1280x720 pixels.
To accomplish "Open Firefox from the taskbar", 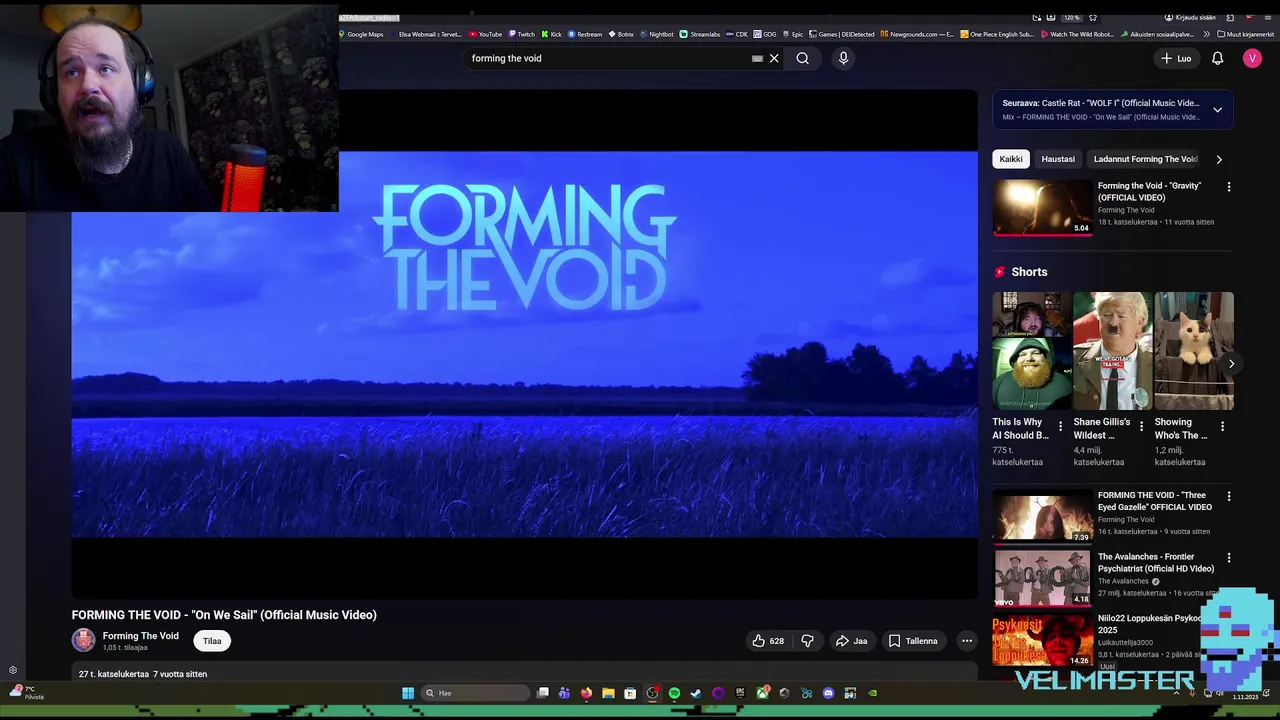I will tap(586, 693).
